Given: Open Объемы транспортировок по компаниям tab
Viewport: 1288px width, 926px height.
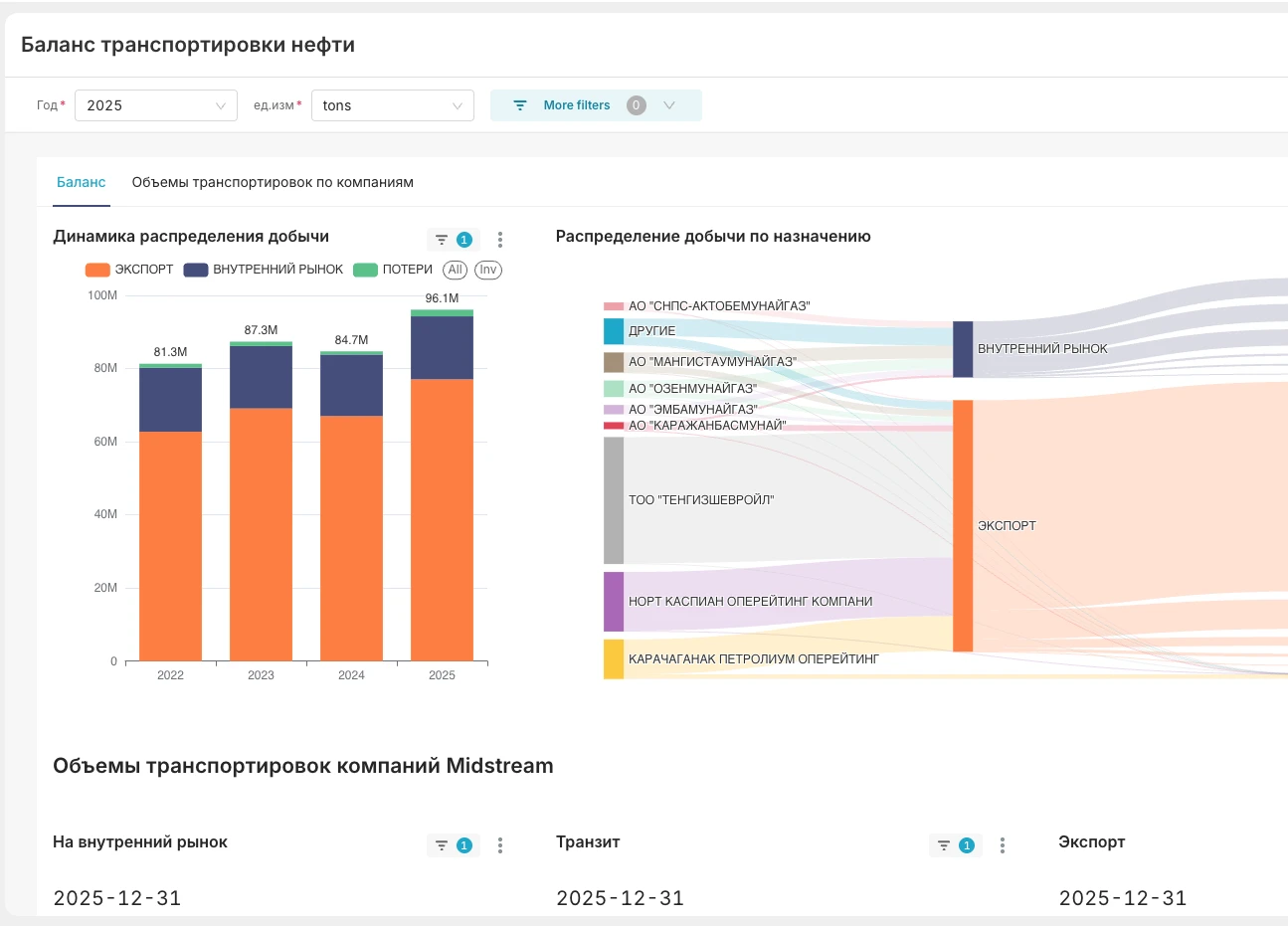Looking at the screenshot, I should click(273, 182).
